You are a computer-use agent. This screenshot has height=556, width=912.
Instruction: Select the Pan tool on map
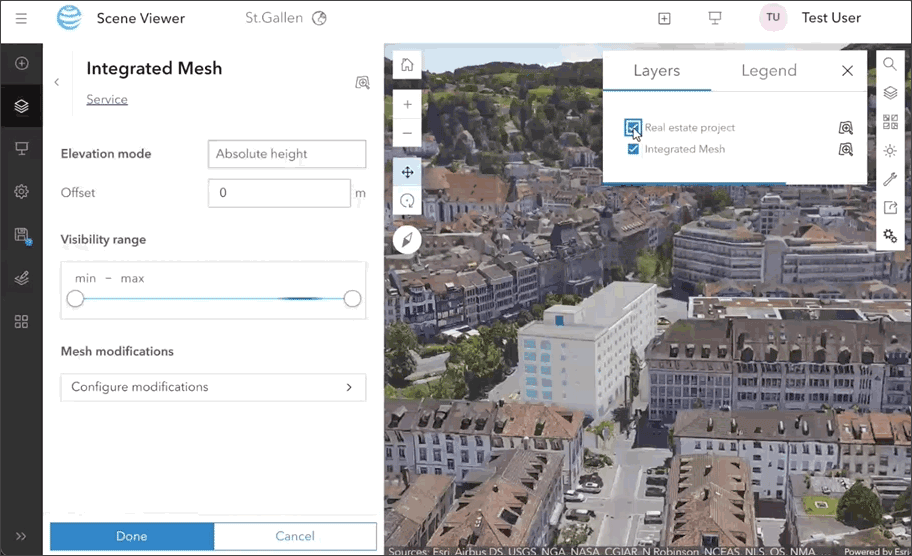pyautogui.click(x=407, y=172)
